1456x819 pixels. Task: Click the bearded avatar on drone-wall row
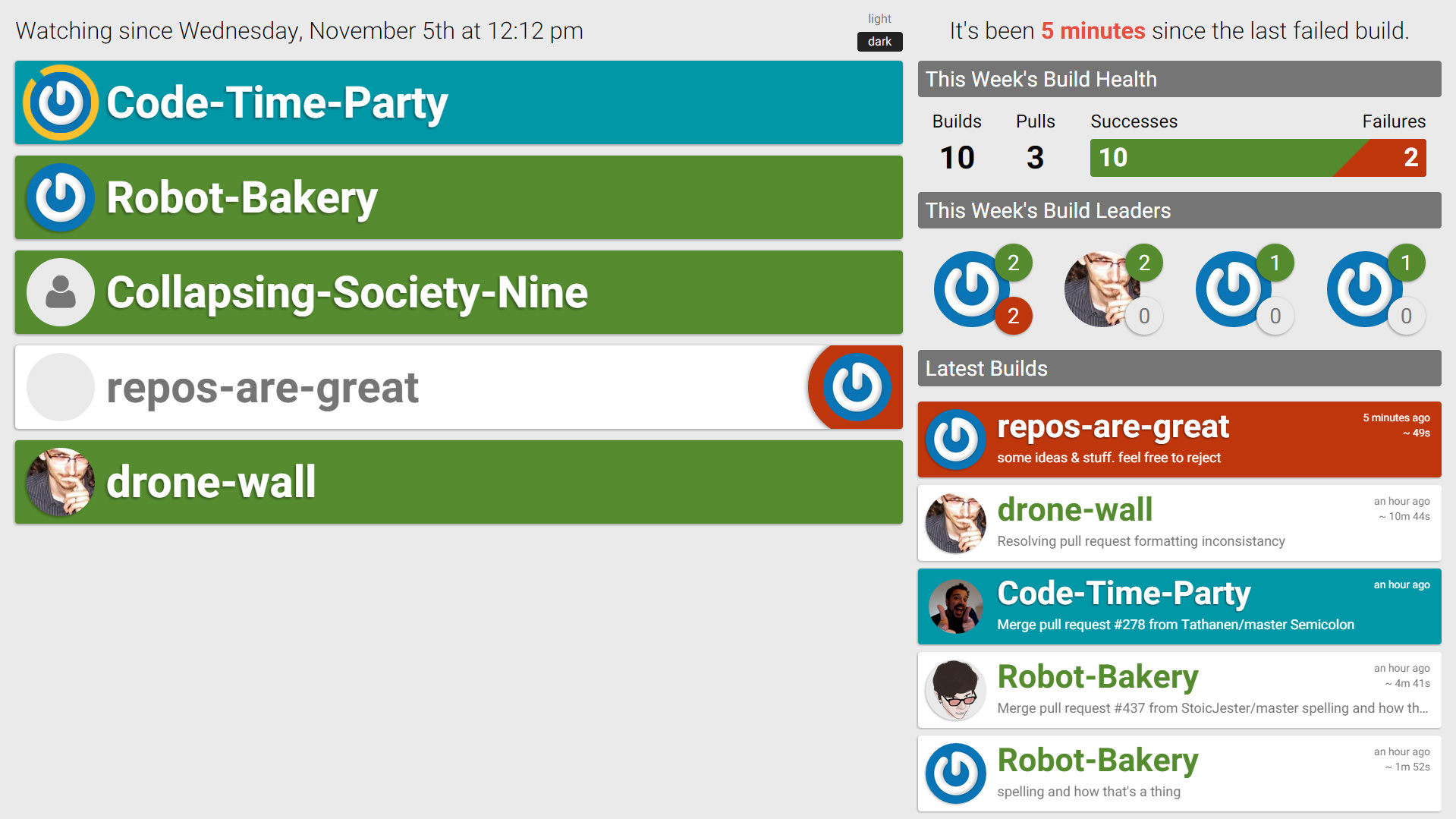61,482
